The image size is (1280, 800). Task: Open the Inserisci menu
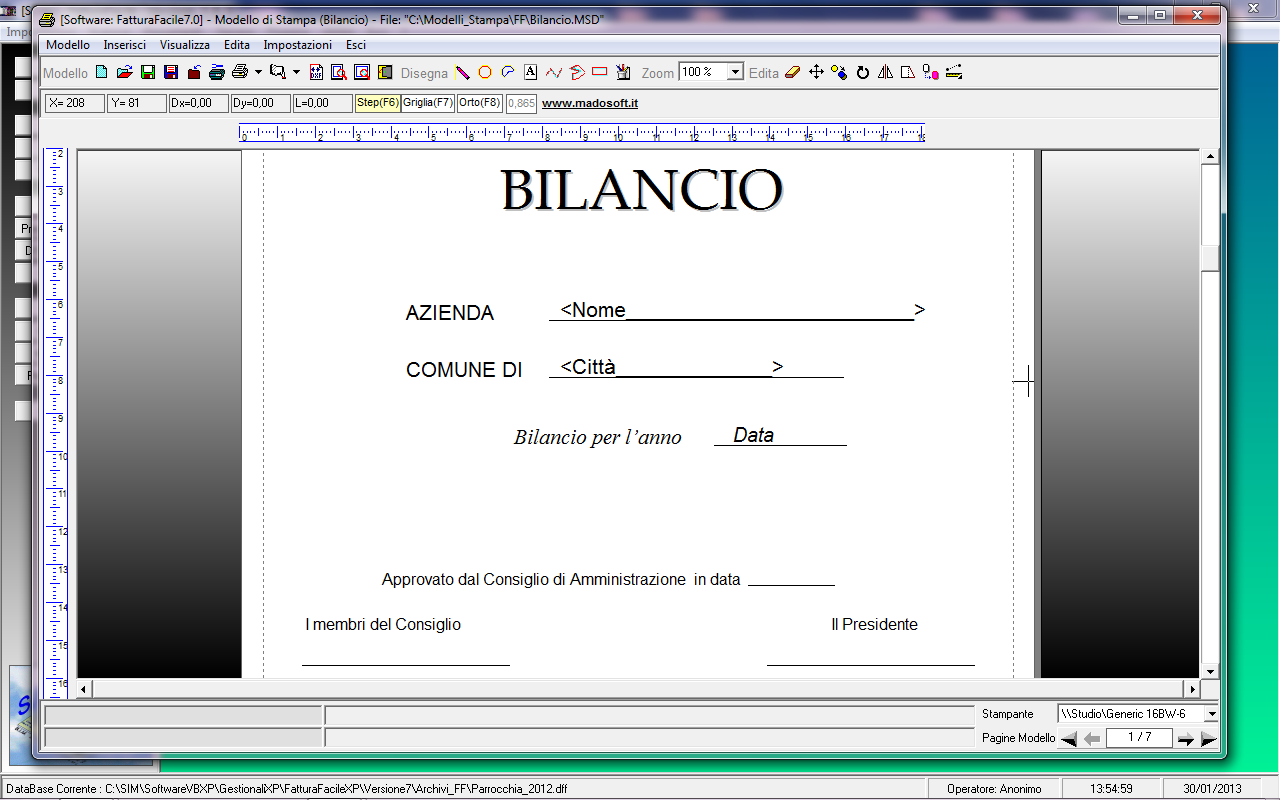point(125,45)
